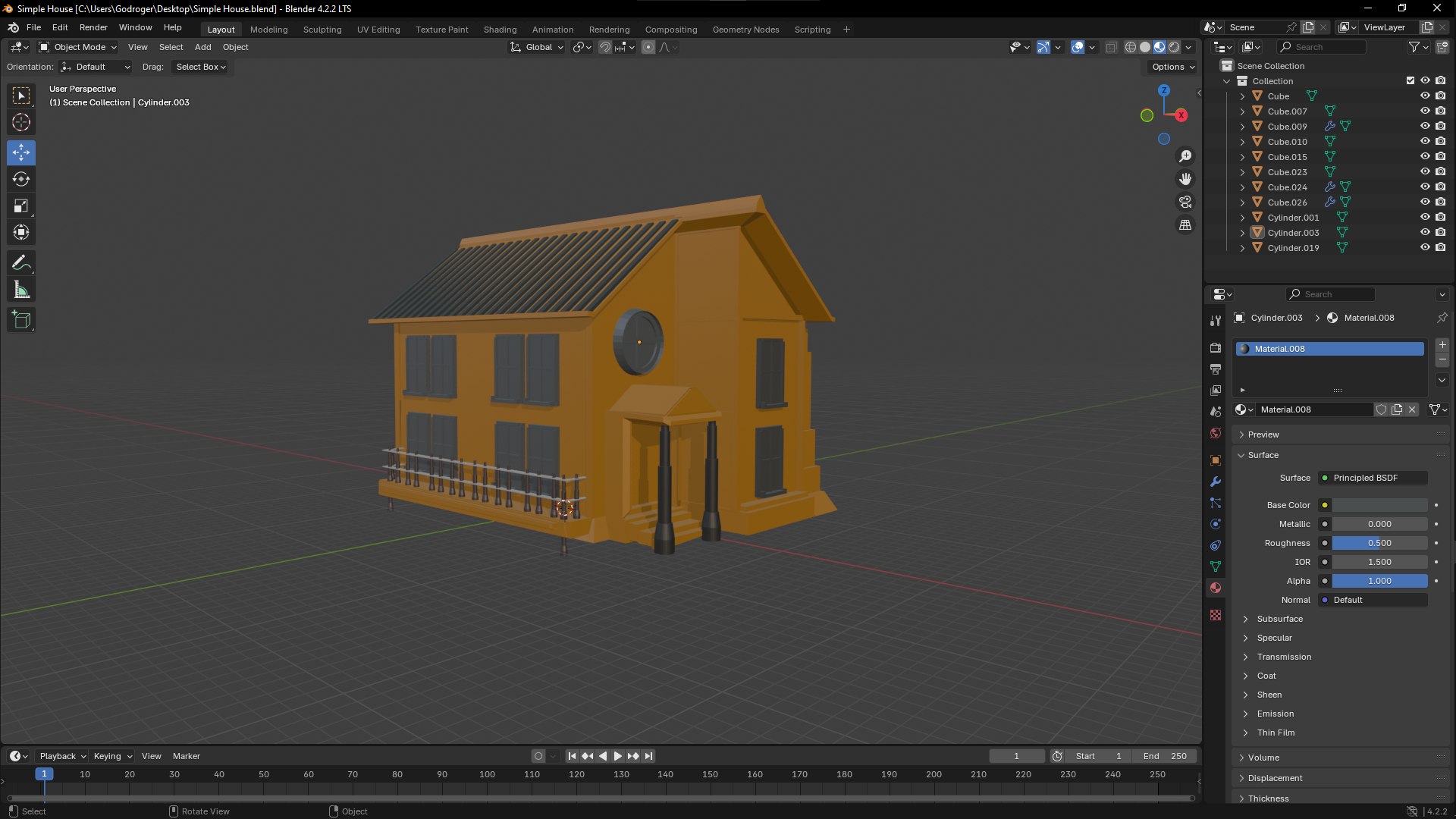Toggle viewport overlays
The width and height of the screenshot is (1456, 819).
1078,47
